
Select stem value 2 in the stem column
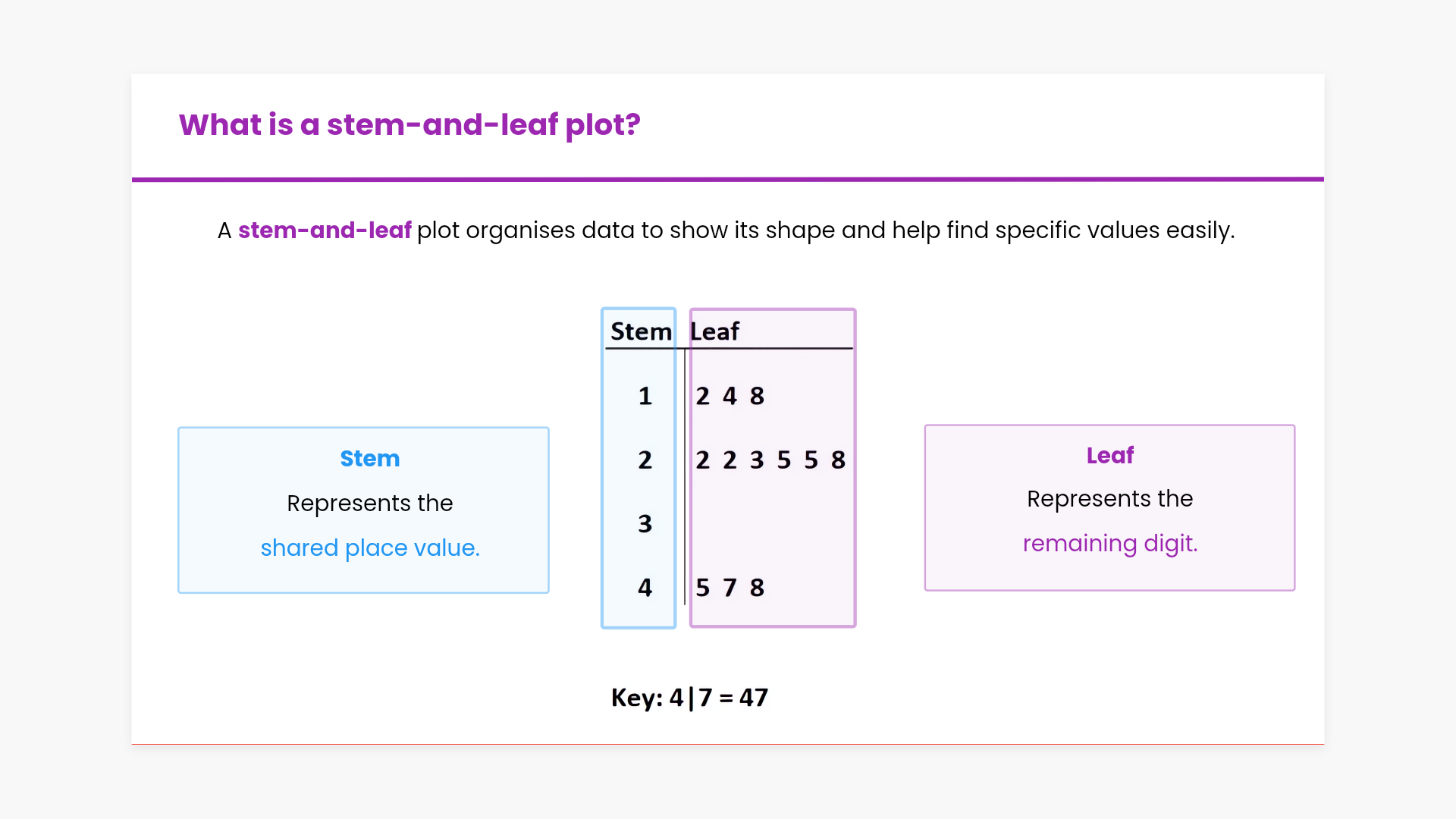[645, 460]
